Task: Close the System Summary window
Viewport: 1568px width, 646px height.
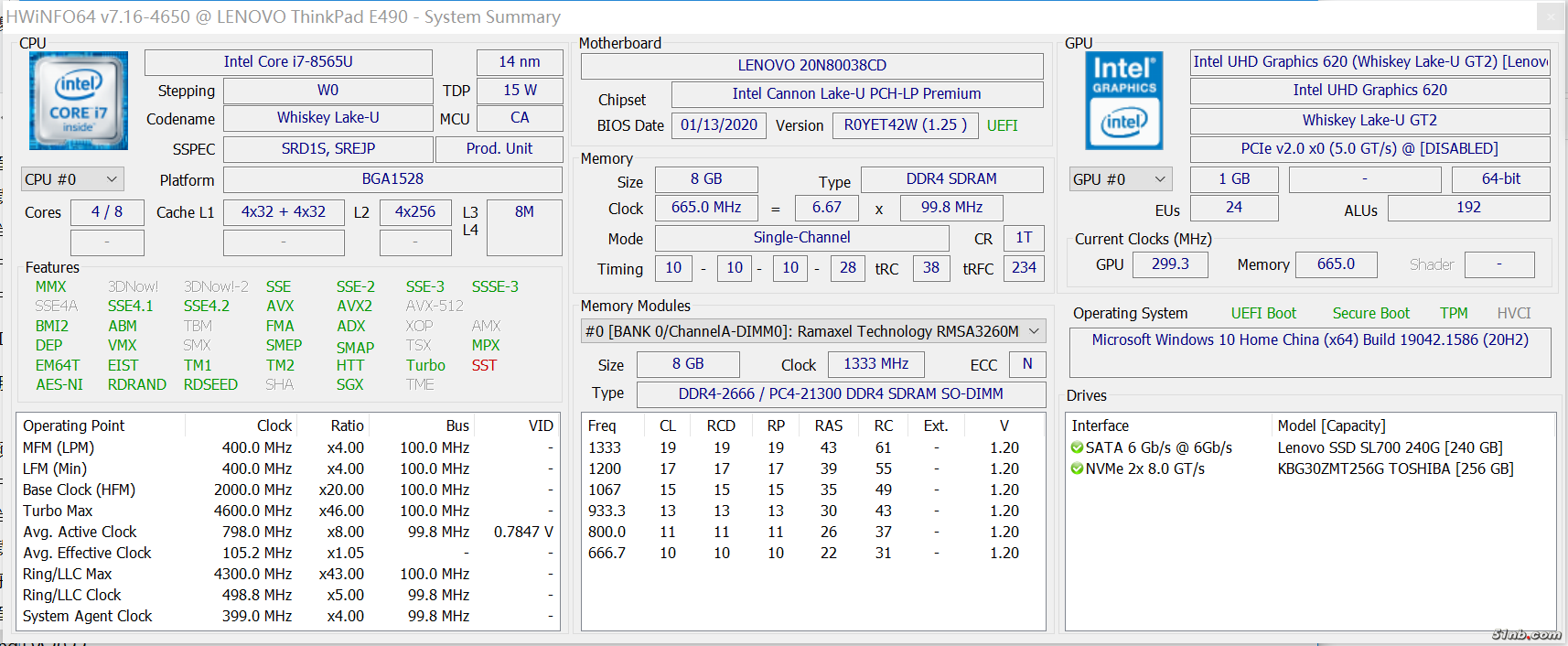Action: pos(1550,16)
